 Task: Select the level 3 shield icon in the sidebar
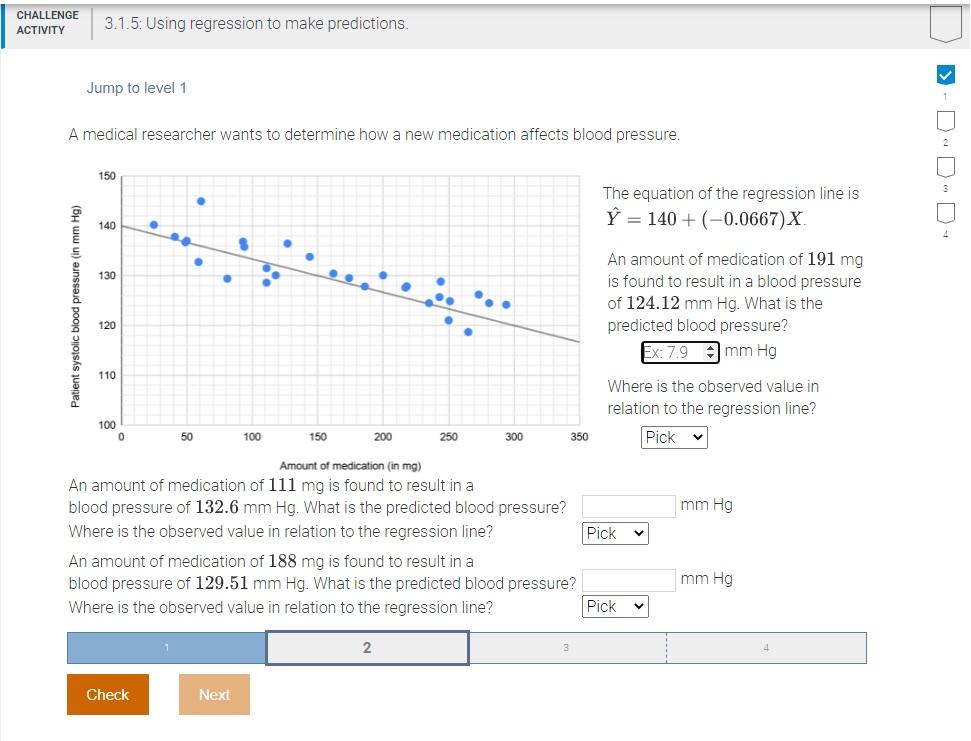[x=944, y=166]
